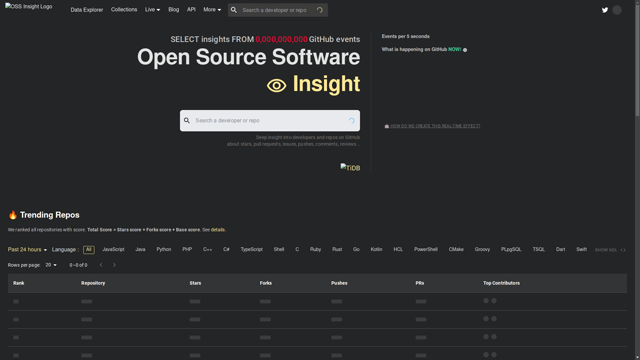Click the magnifier icon in the hero search box
640x360 pixels.
click(x=187, y=120)
